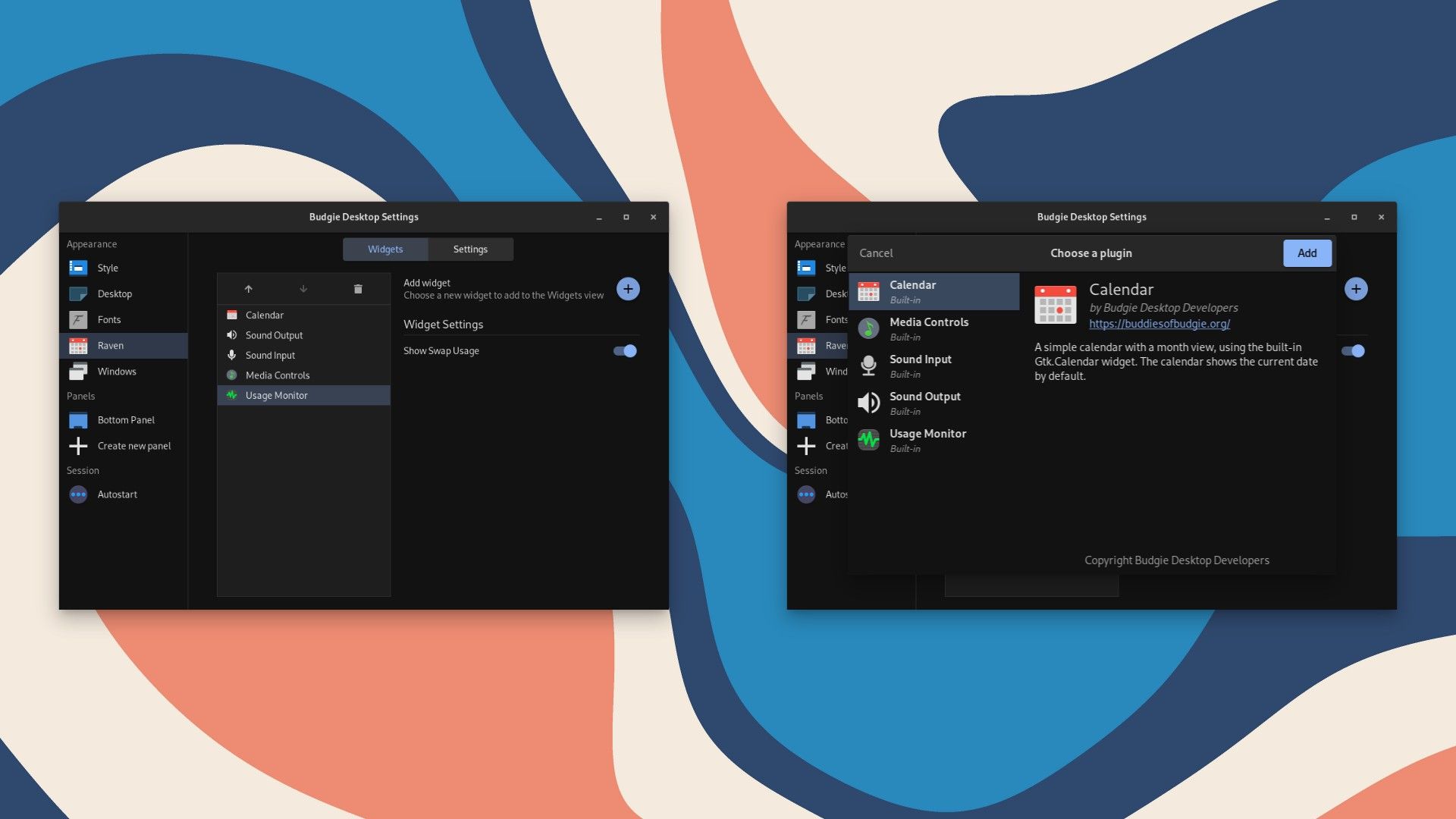Click Add widget plus button
1456x819 pixels.
point(628,289)
